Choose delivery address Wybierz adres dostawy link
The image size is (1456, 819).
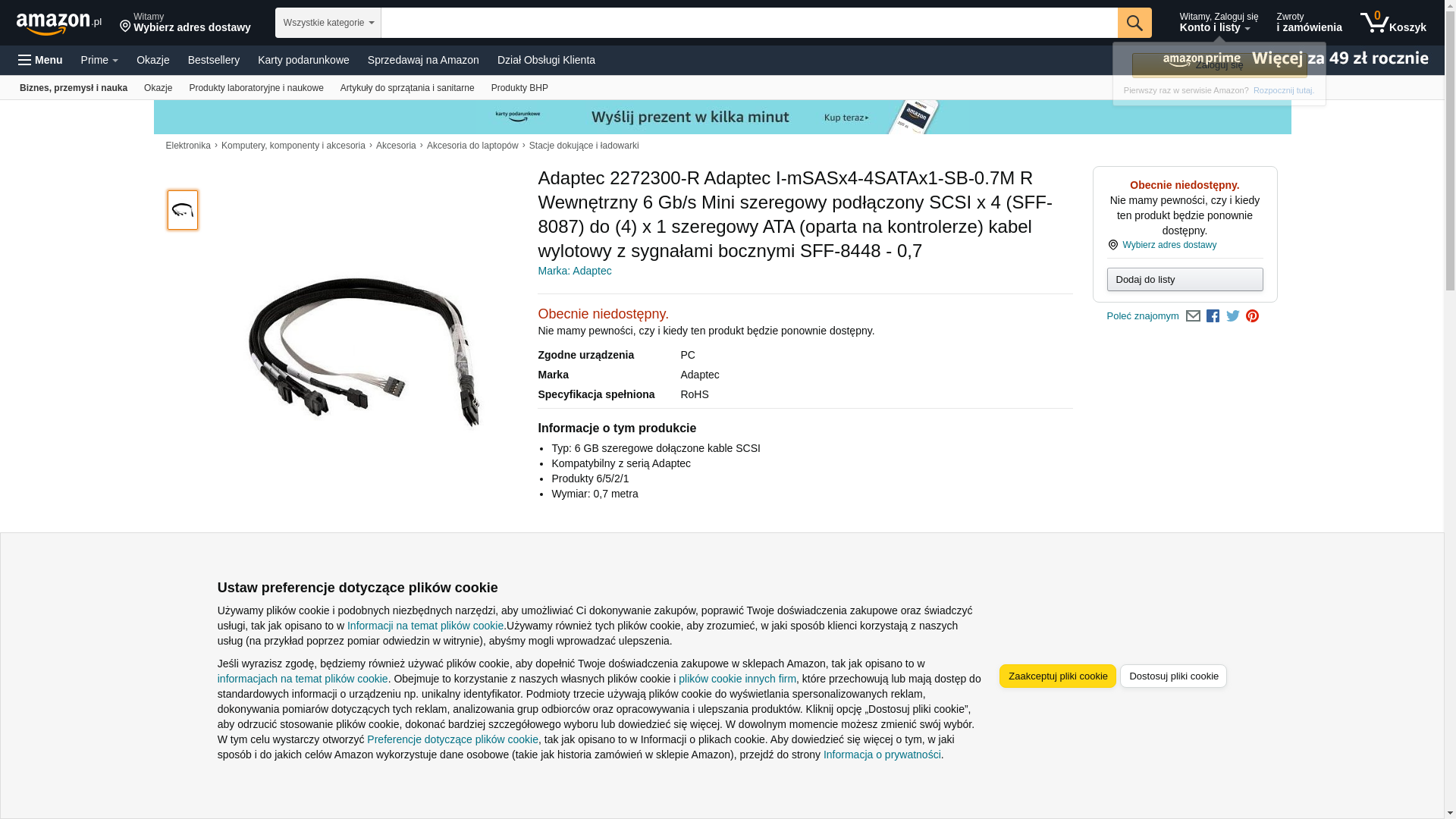point(1169,245)
